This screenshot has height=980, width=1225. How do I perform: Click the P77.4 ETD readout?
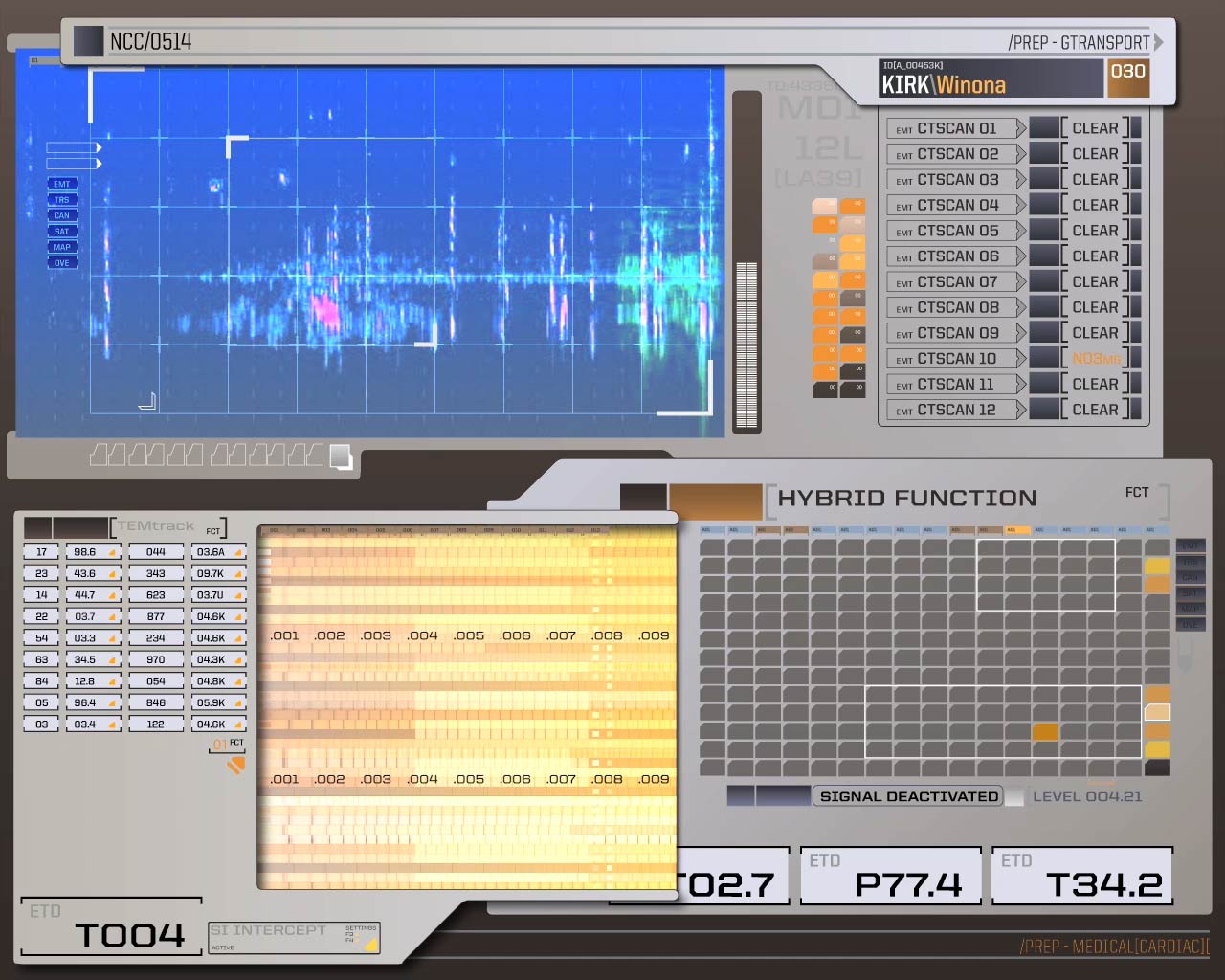891,876
